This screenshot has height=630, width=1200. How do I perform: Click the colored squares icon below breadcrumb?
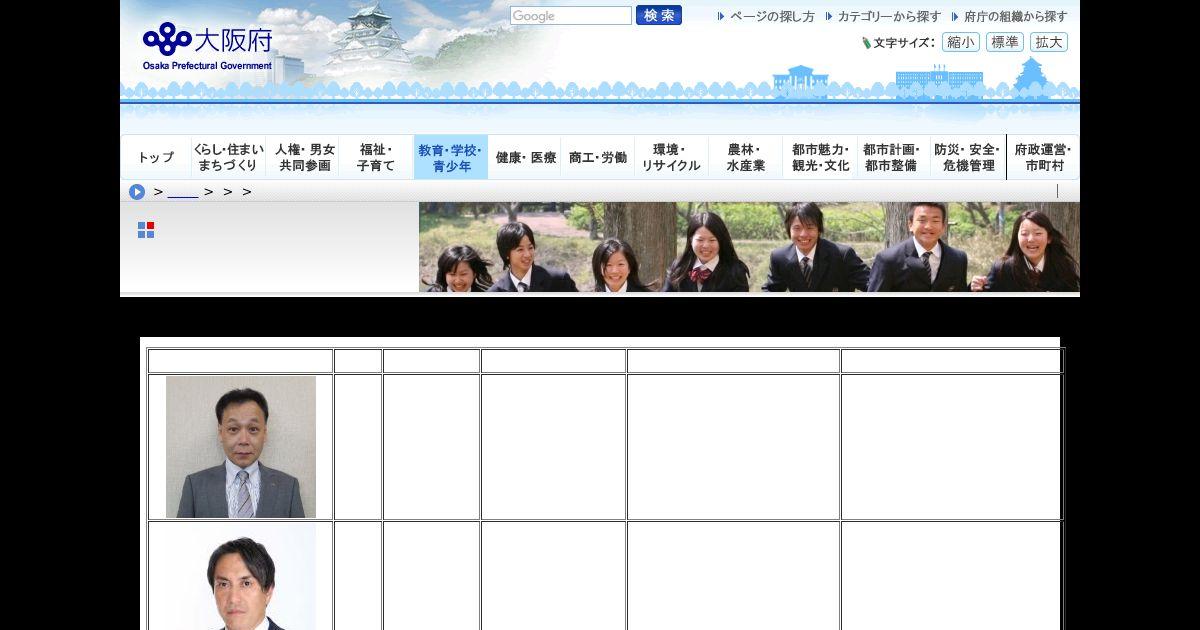[146, 230]
